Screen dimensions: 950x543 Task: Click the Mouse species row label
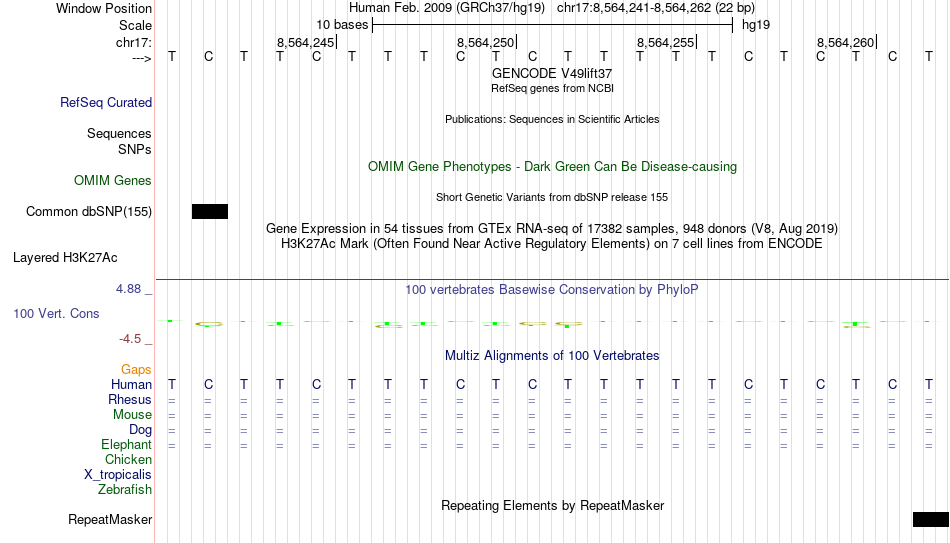click(x=133, y=415)
